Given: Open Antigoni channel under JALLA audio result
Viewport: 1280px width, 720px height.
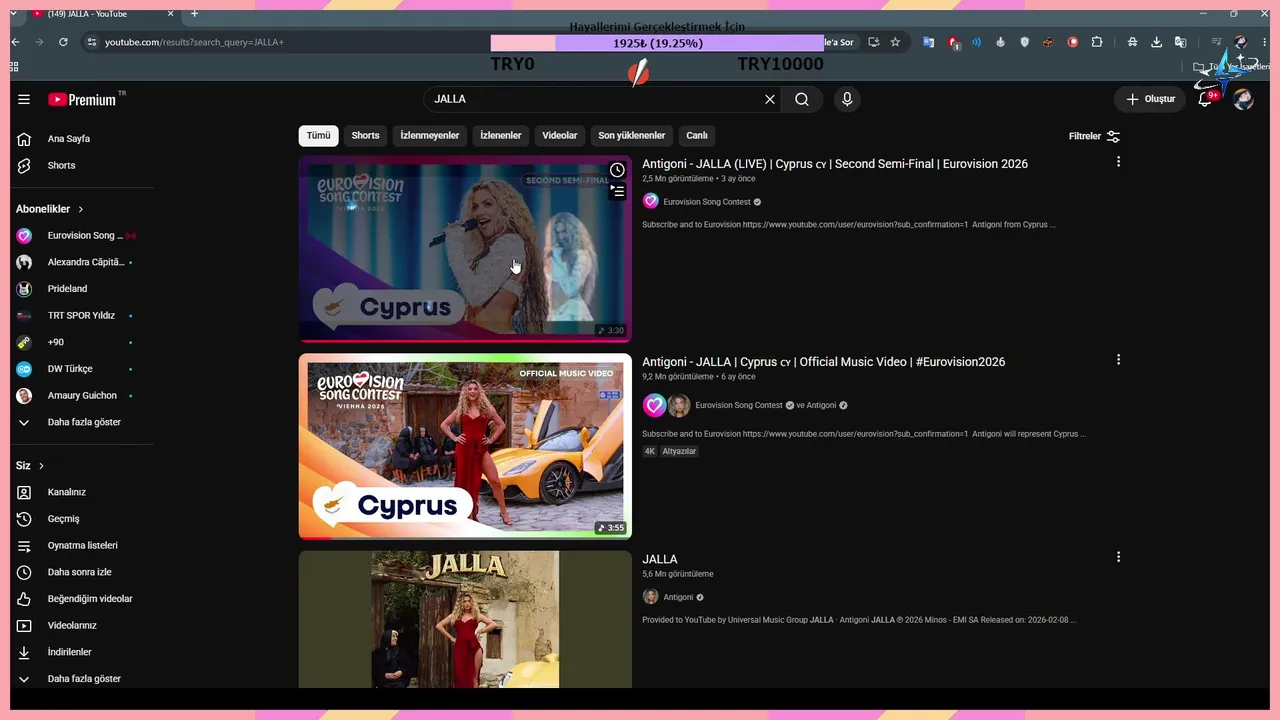Looking at the screenshot, I should pyautogui.click(x=678, y=597).
